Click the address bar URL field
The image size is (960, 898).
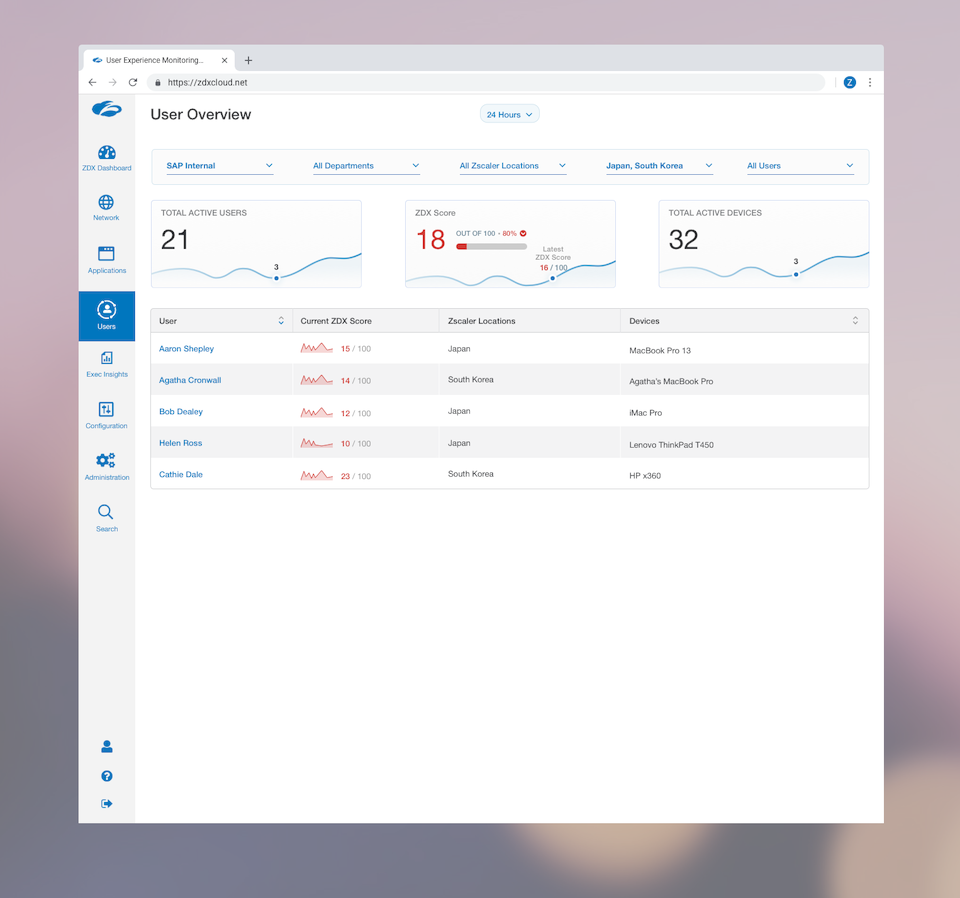(x=486, y=83)
